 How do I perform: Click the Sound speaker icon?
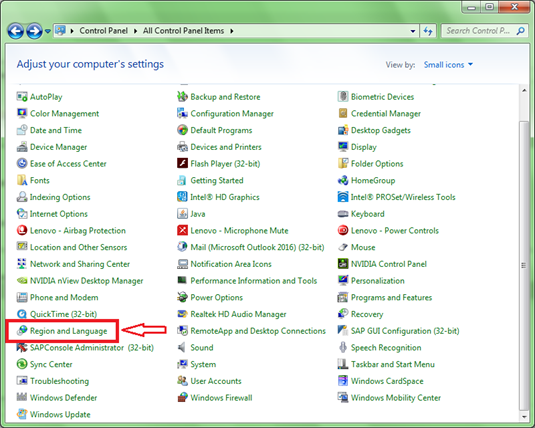click(x=182, y=347)
